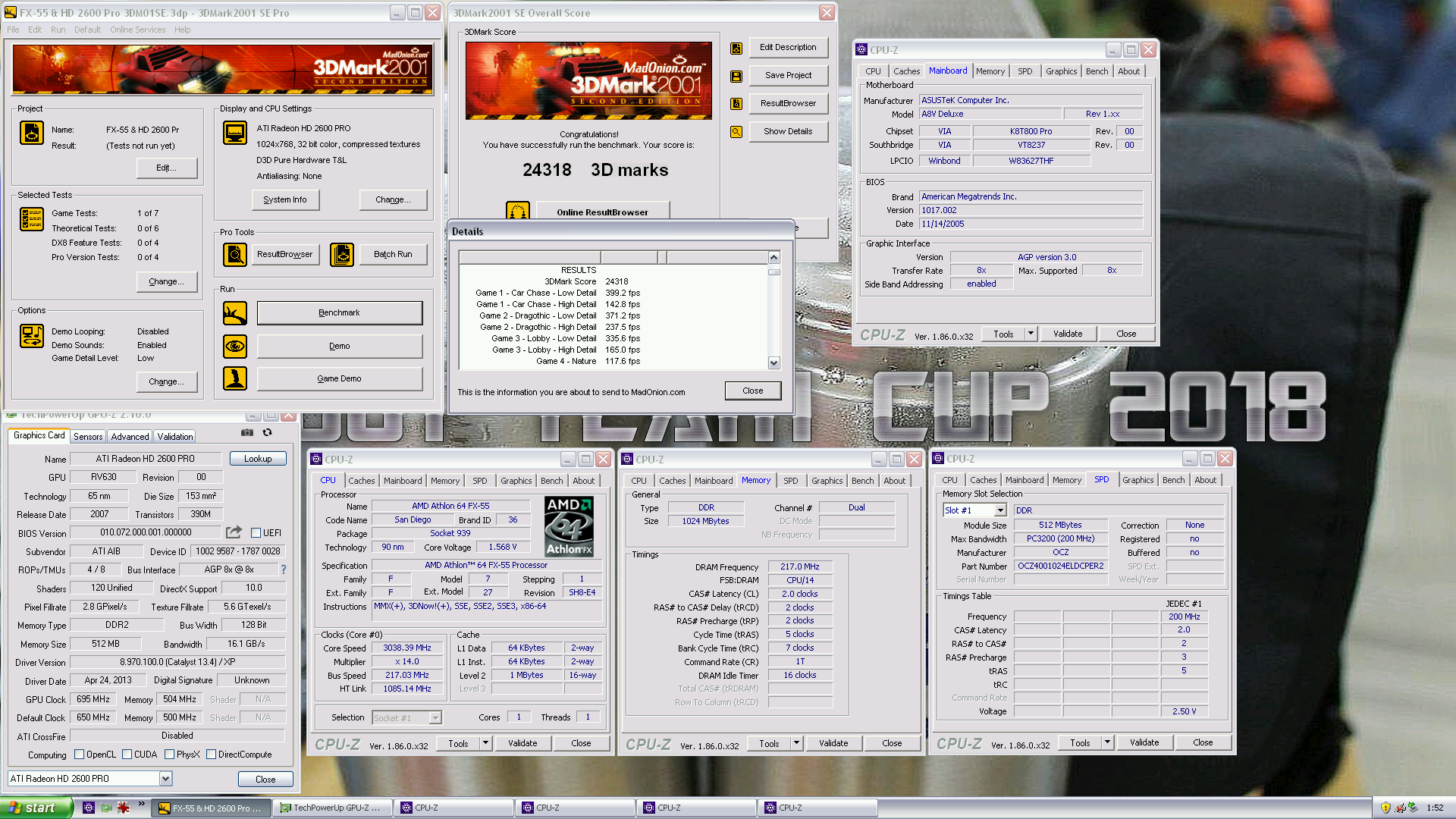
Task: Toggle the UEFI checkbox
Action: tap(256, 533)
